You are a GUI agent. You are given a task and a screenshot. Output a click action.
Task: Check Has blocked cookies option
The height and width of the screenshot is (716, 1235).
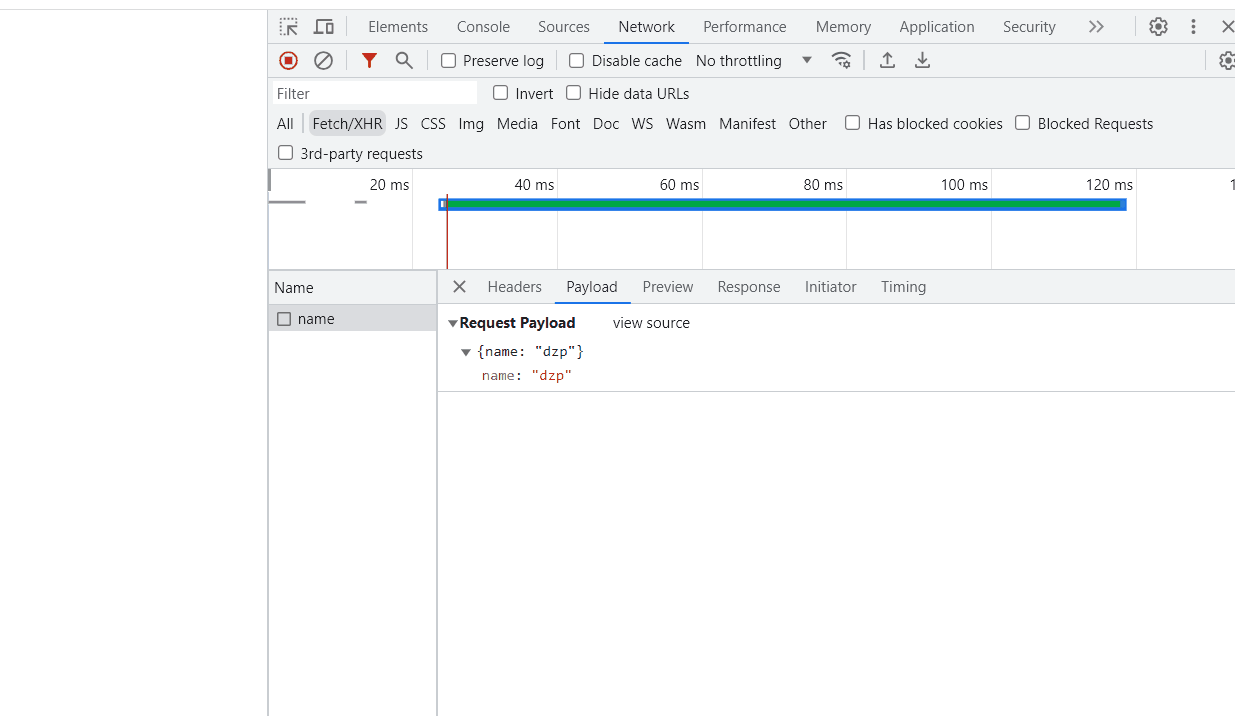click(x=852, y=123)
